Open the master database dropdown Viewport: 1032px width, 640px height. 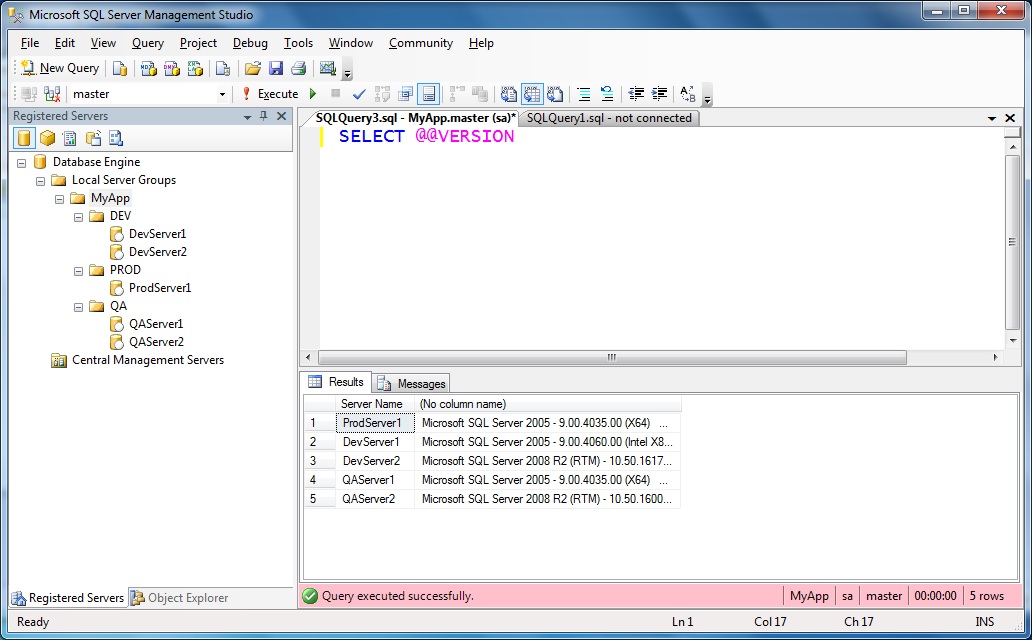pos(222,94)
